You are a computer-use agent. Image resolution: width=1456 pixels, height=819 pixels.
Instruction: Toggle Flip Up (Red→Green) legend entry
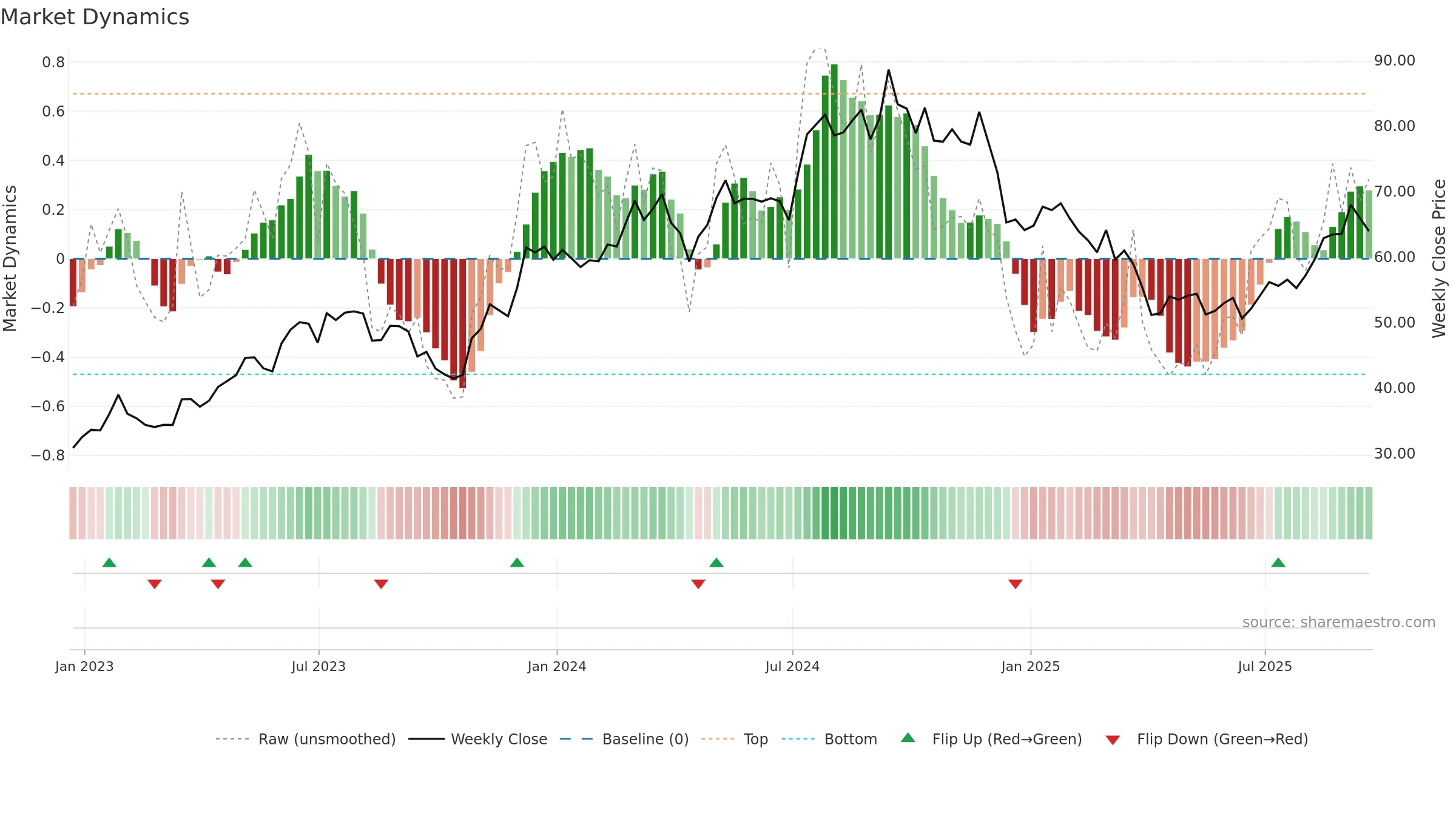[x=991, y=739]
